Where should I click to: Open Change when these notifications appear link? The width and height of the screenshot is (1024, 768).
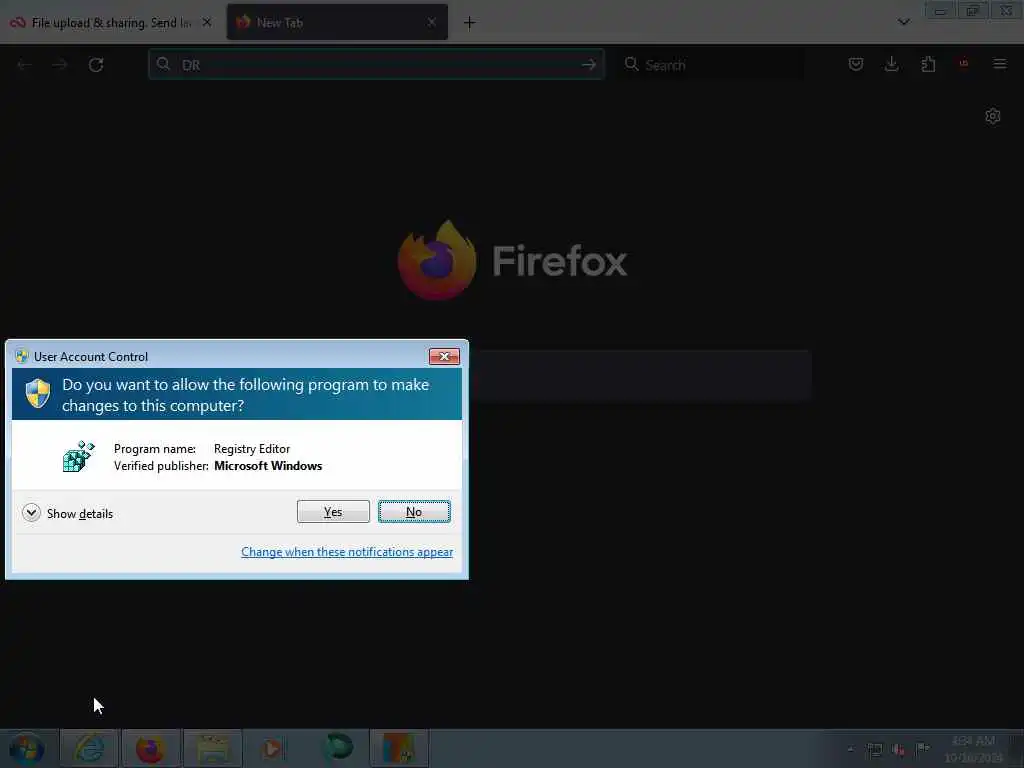point(347,552)
